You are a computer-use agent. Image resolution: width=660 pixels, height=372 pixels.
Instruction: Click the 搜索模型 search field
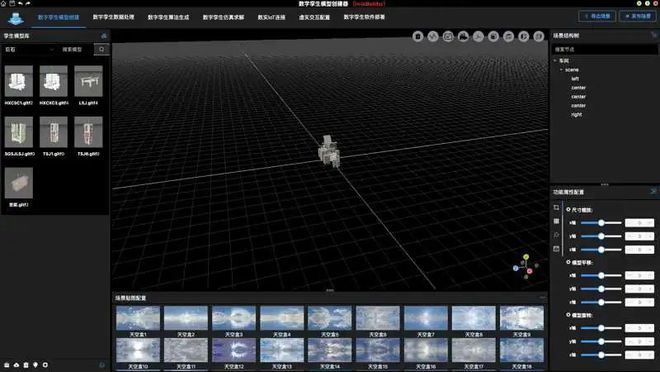(76, 49)
